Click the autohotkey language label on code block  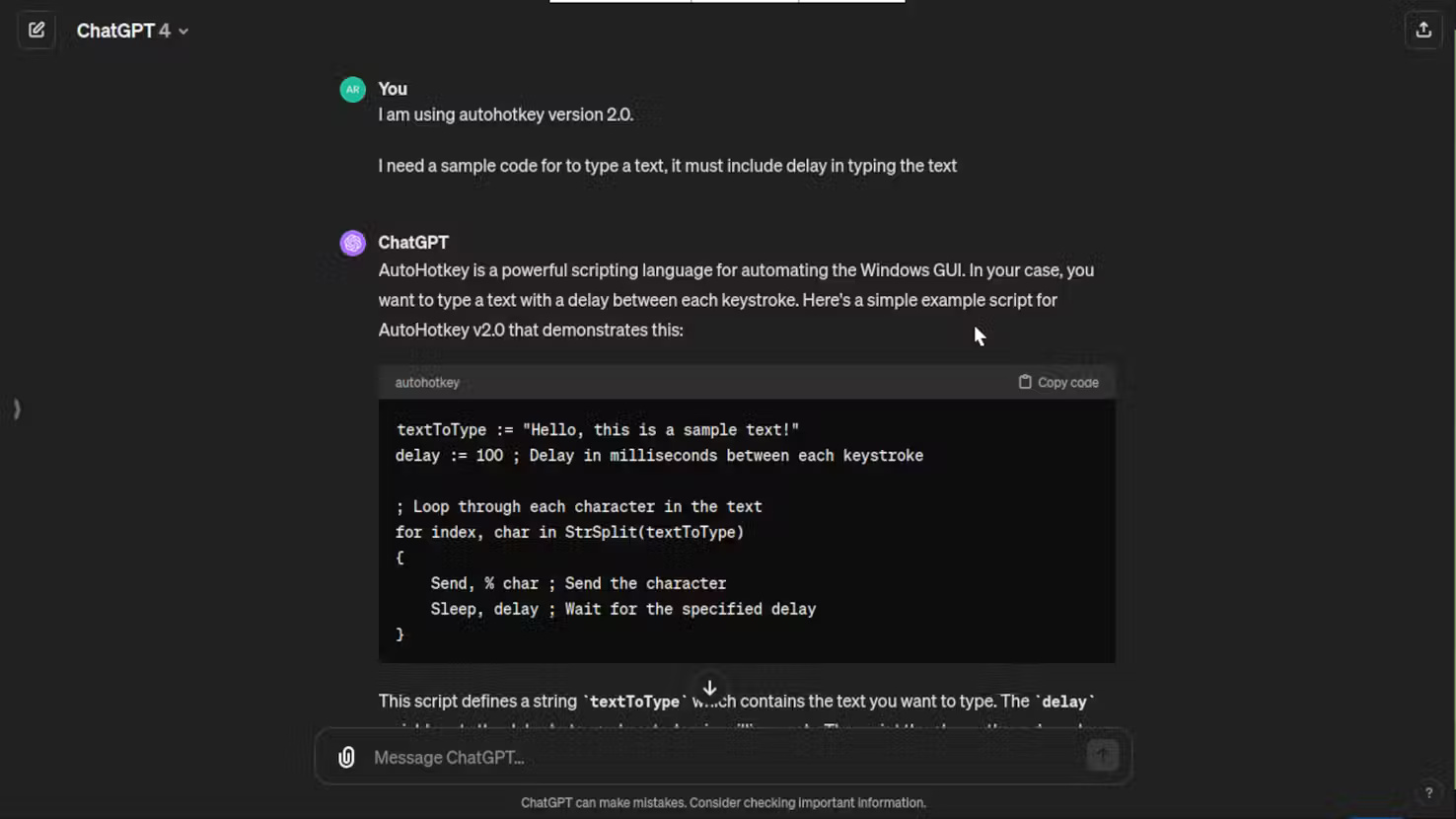[x=427, y=383]
